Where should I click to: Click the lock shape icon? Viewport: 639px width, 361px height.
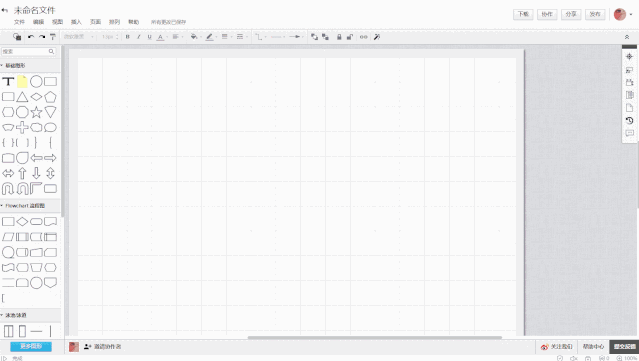click(339, 37)
